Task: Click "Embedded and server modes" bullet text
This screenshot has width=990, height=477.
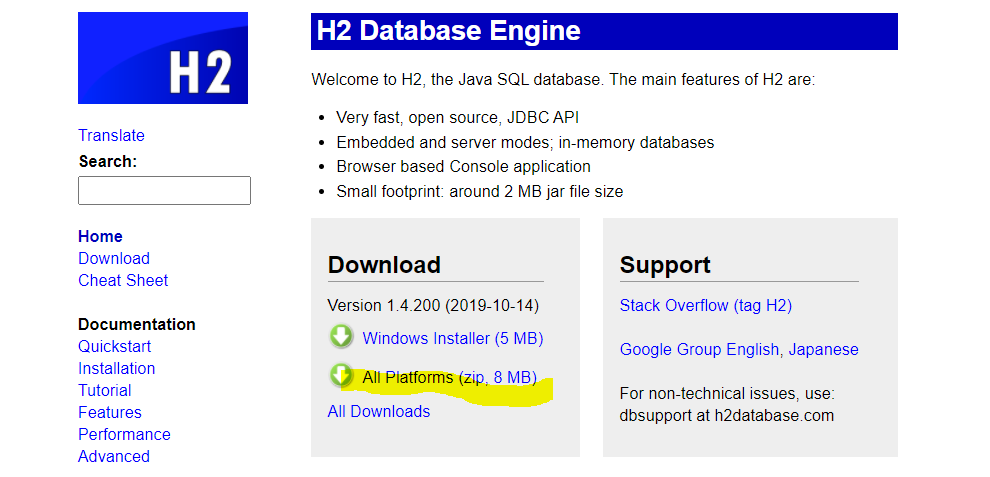Action: pyautogui.click(x=525, y=142)
